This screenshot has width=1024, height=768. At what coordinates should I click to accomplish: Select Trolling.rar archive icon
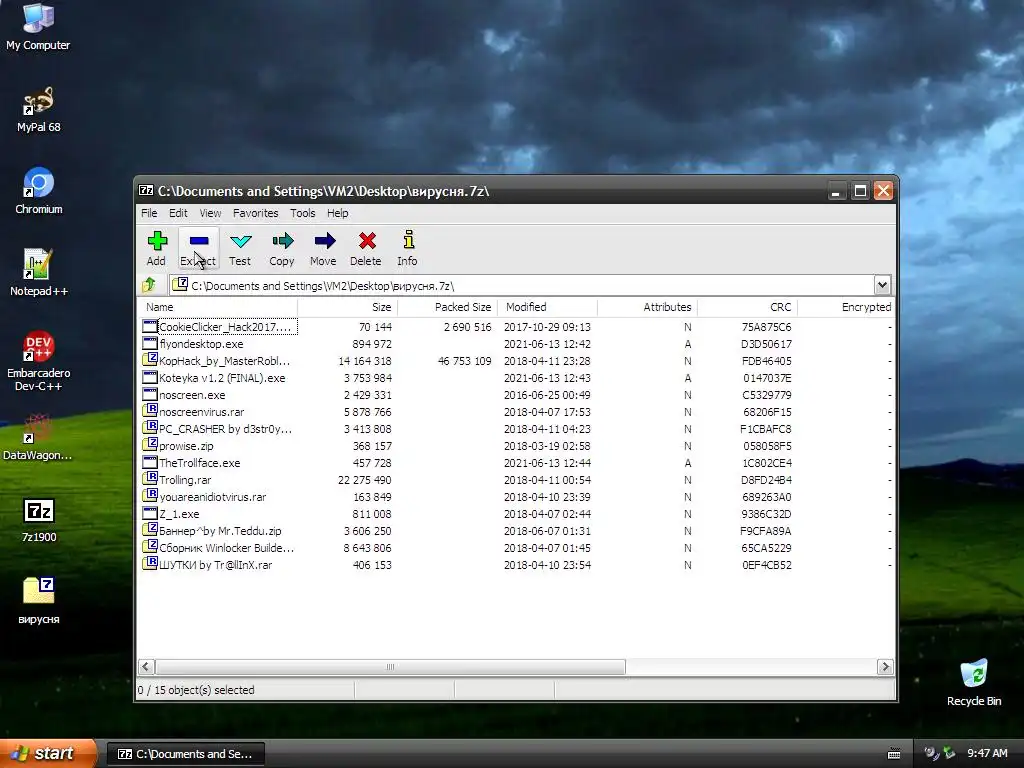pyautogui.click(x=150, y=479)
